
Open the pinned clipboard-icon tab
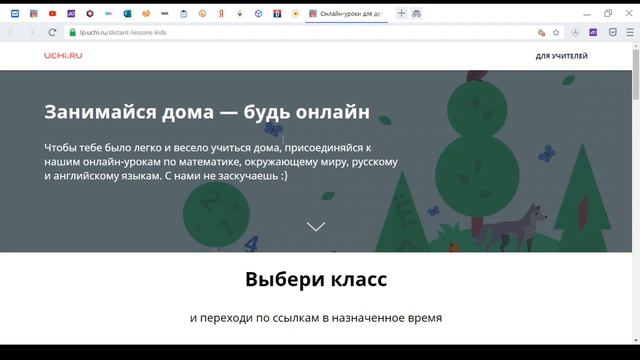click(x=184, y=13)
